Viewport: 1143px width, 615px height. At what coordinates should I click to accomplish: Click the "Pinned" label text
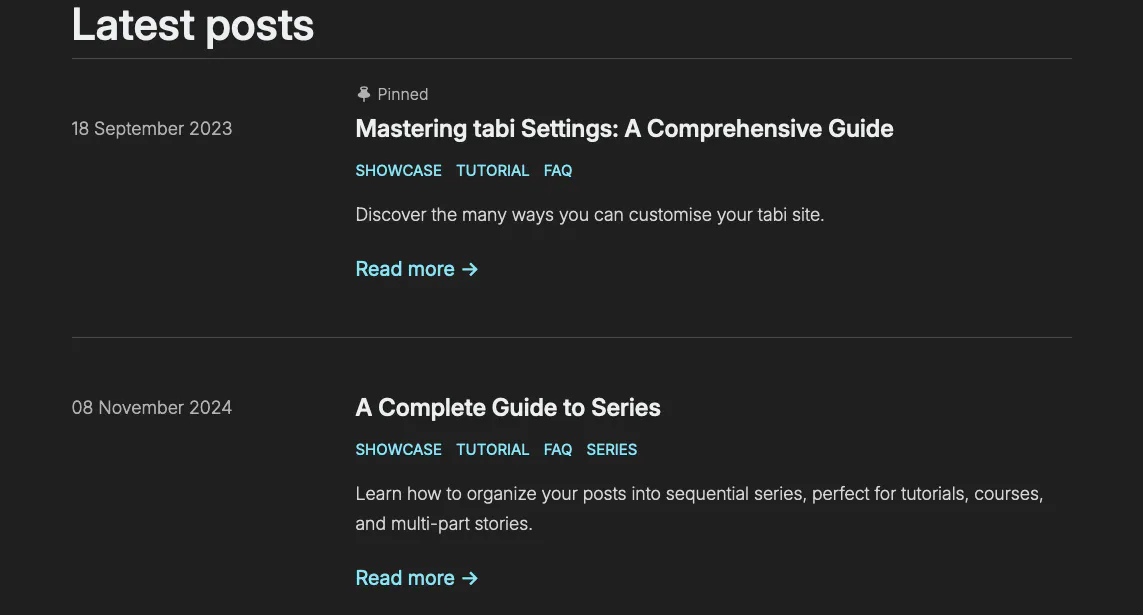403,94
